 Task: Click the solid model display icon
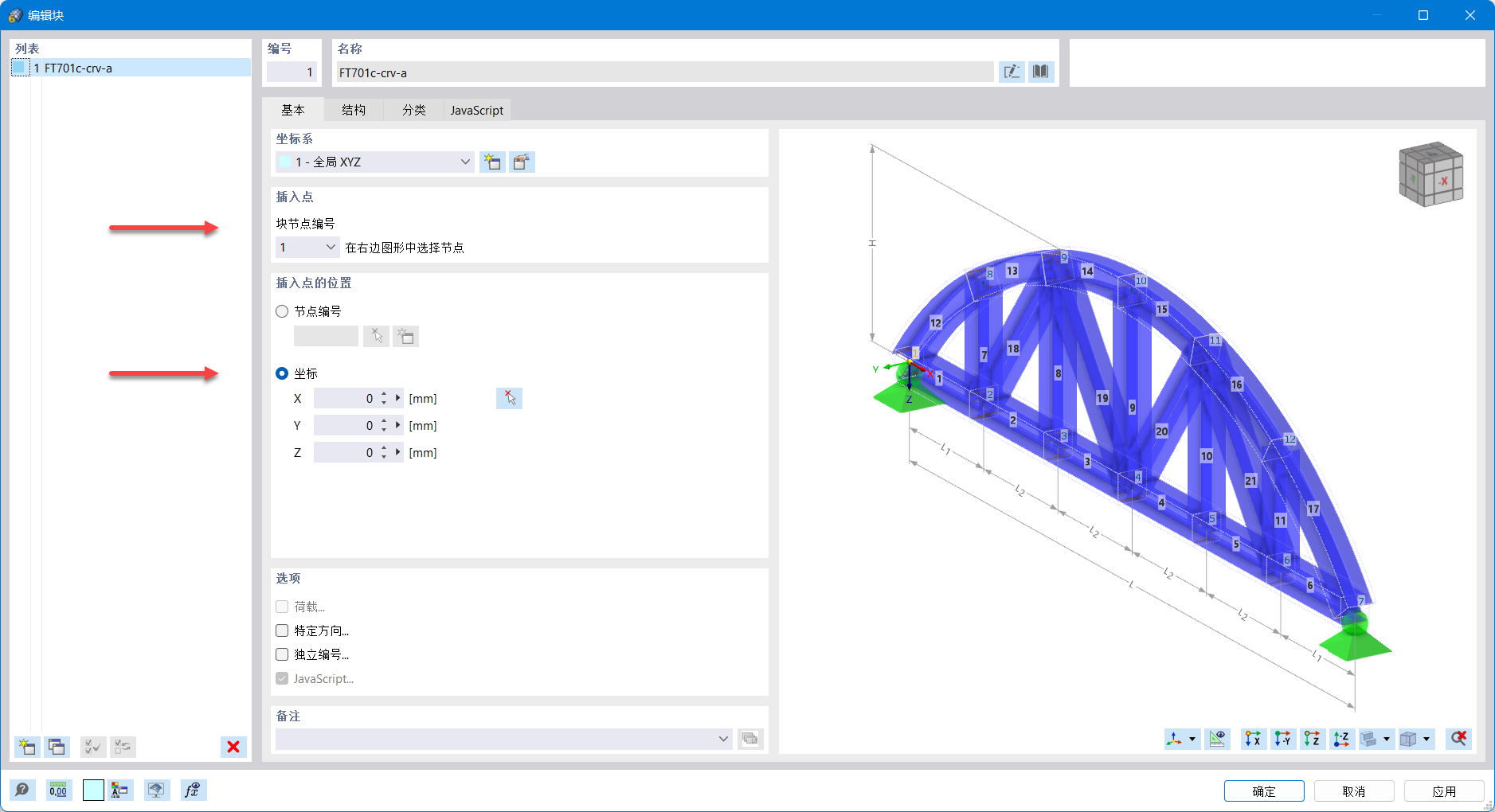[x=1369, y=739]
